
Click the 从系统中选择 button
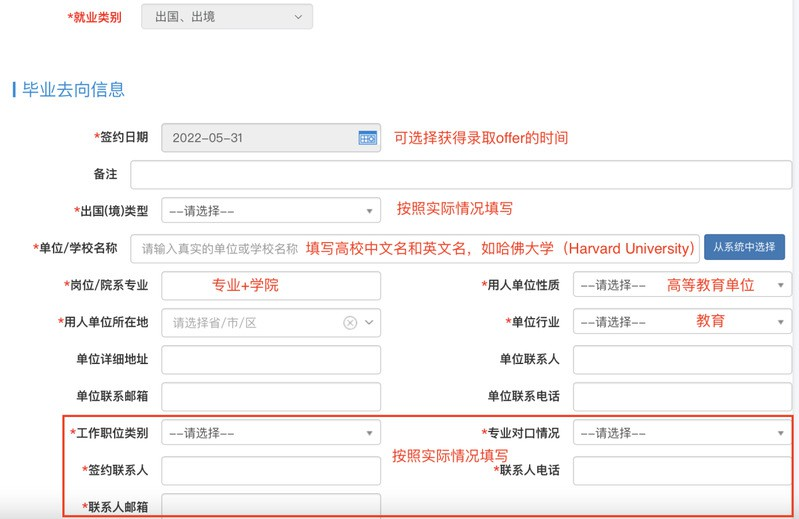pyautogui.click(x=744, y=248)
